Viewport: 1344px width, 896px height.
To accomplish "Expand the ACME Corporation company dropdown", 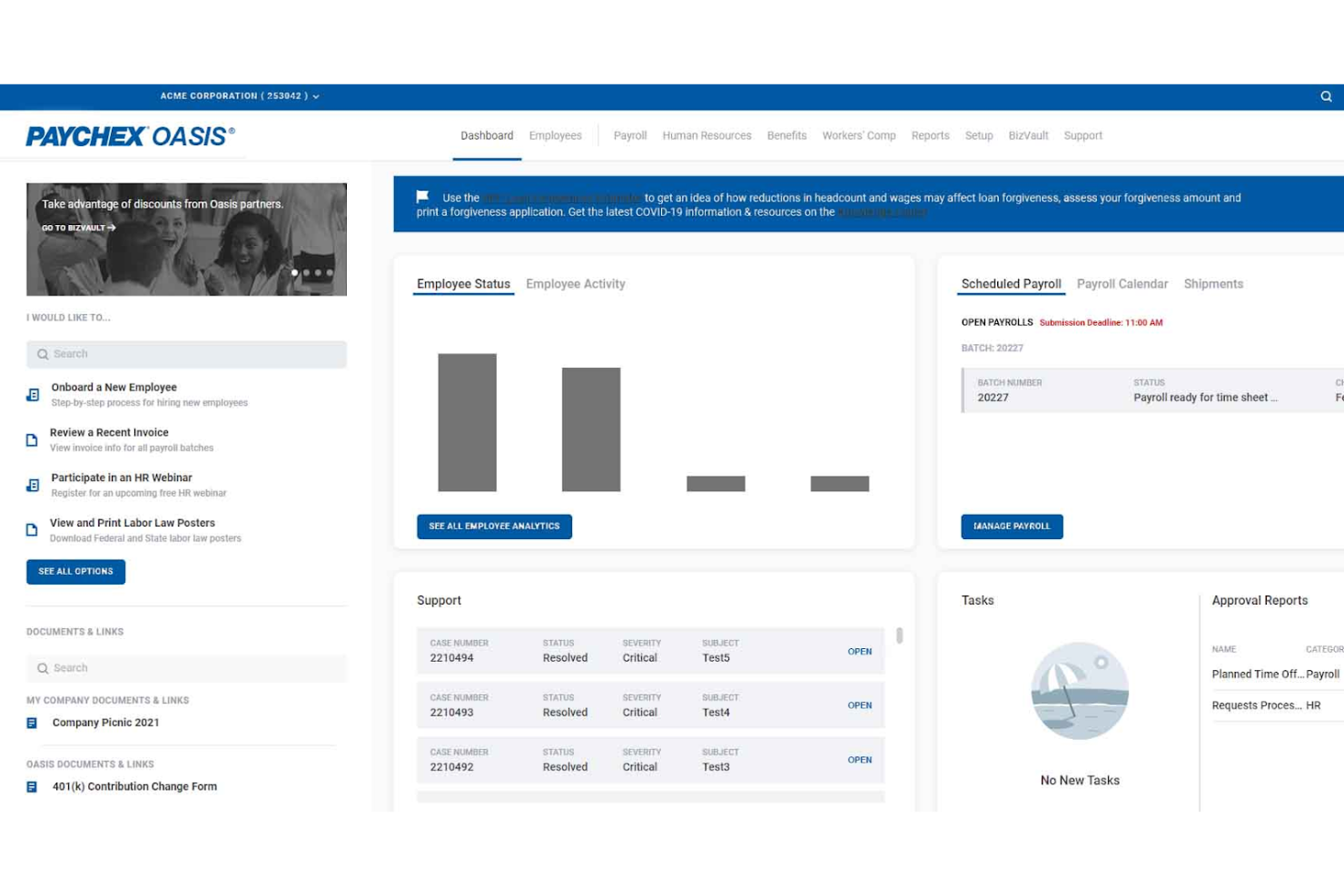I will click(x=240, y=96).
